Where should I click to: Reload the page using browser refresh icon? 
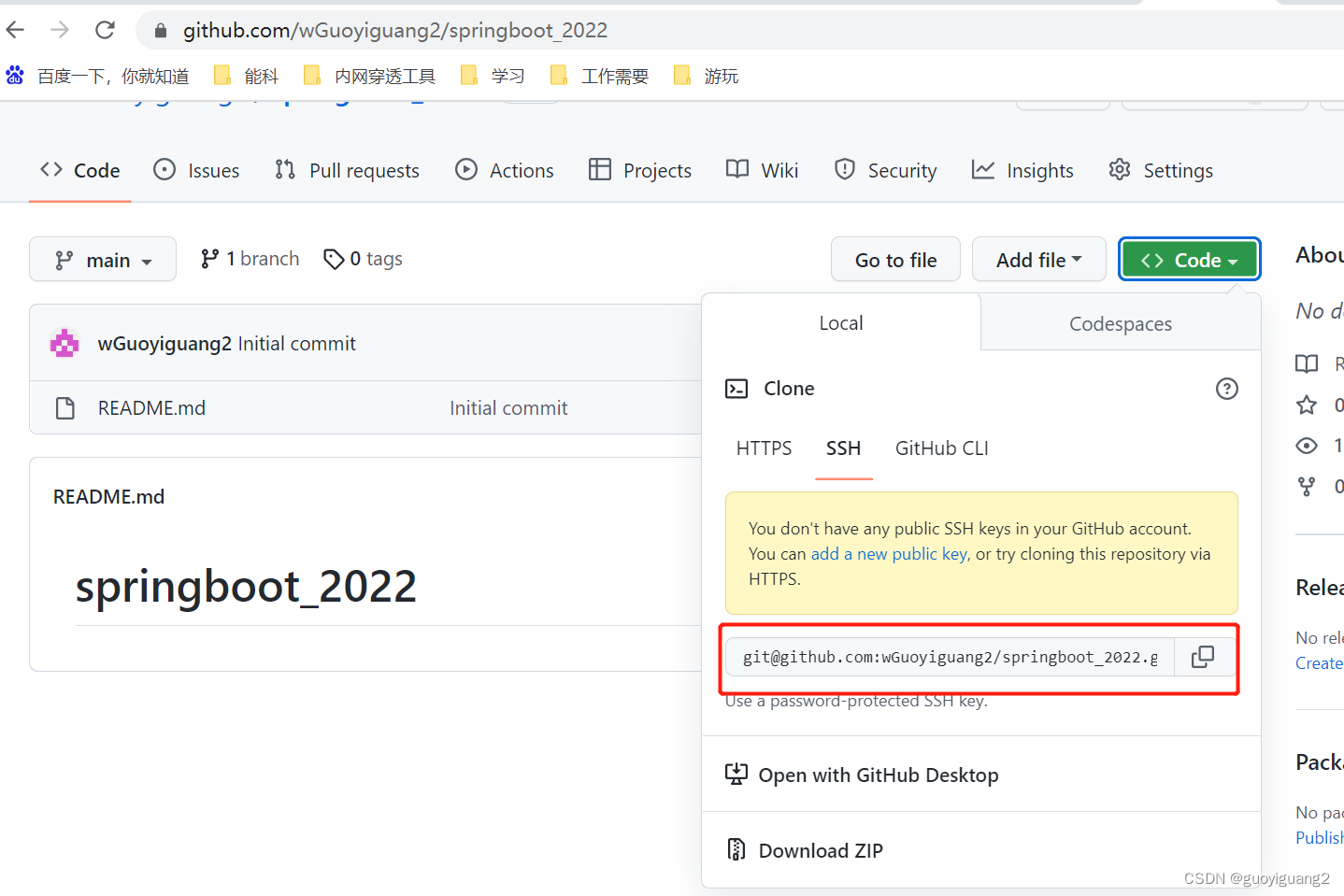106,30
